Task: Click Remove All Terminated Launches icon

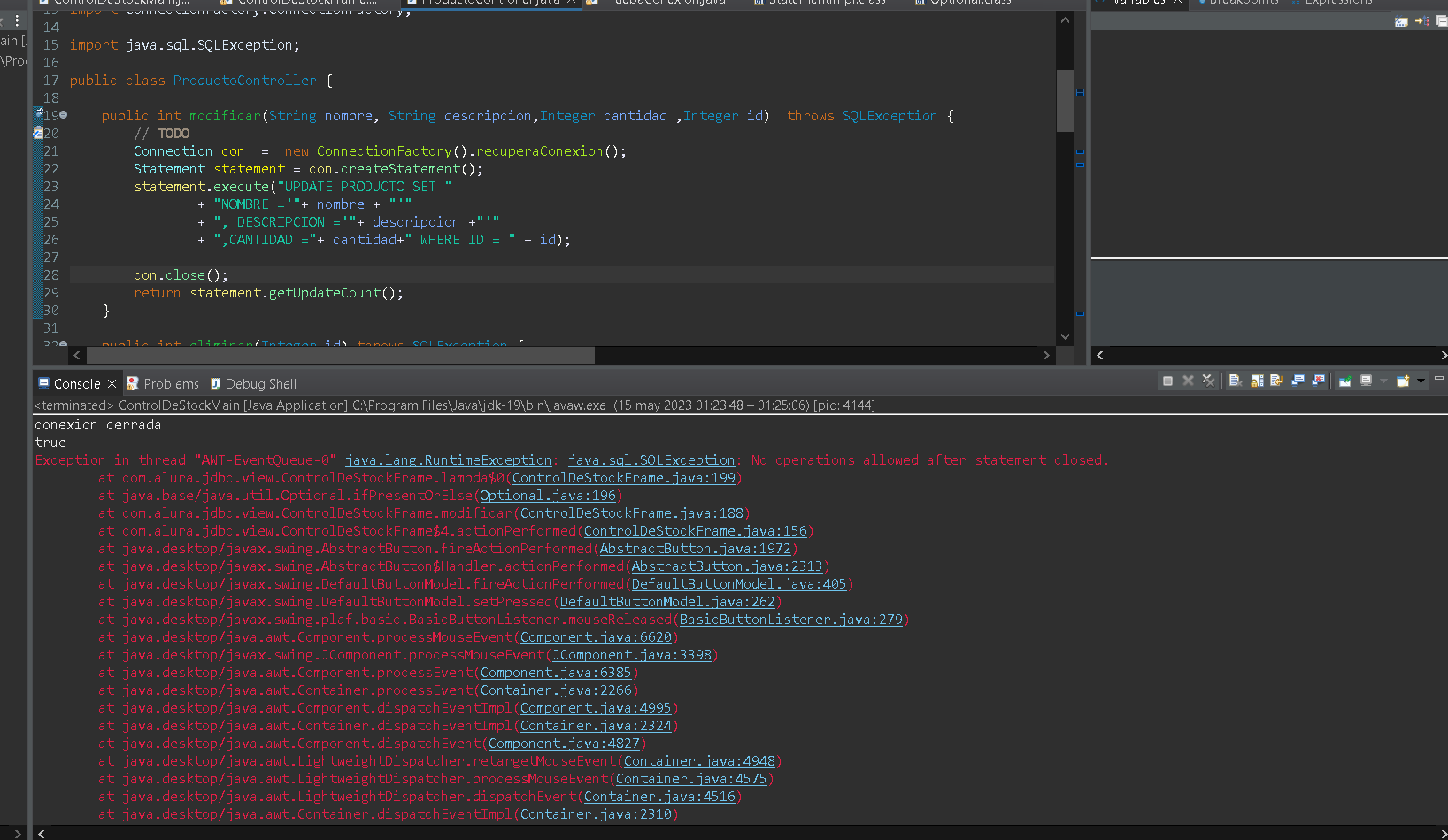Action: coord(1208,381)
